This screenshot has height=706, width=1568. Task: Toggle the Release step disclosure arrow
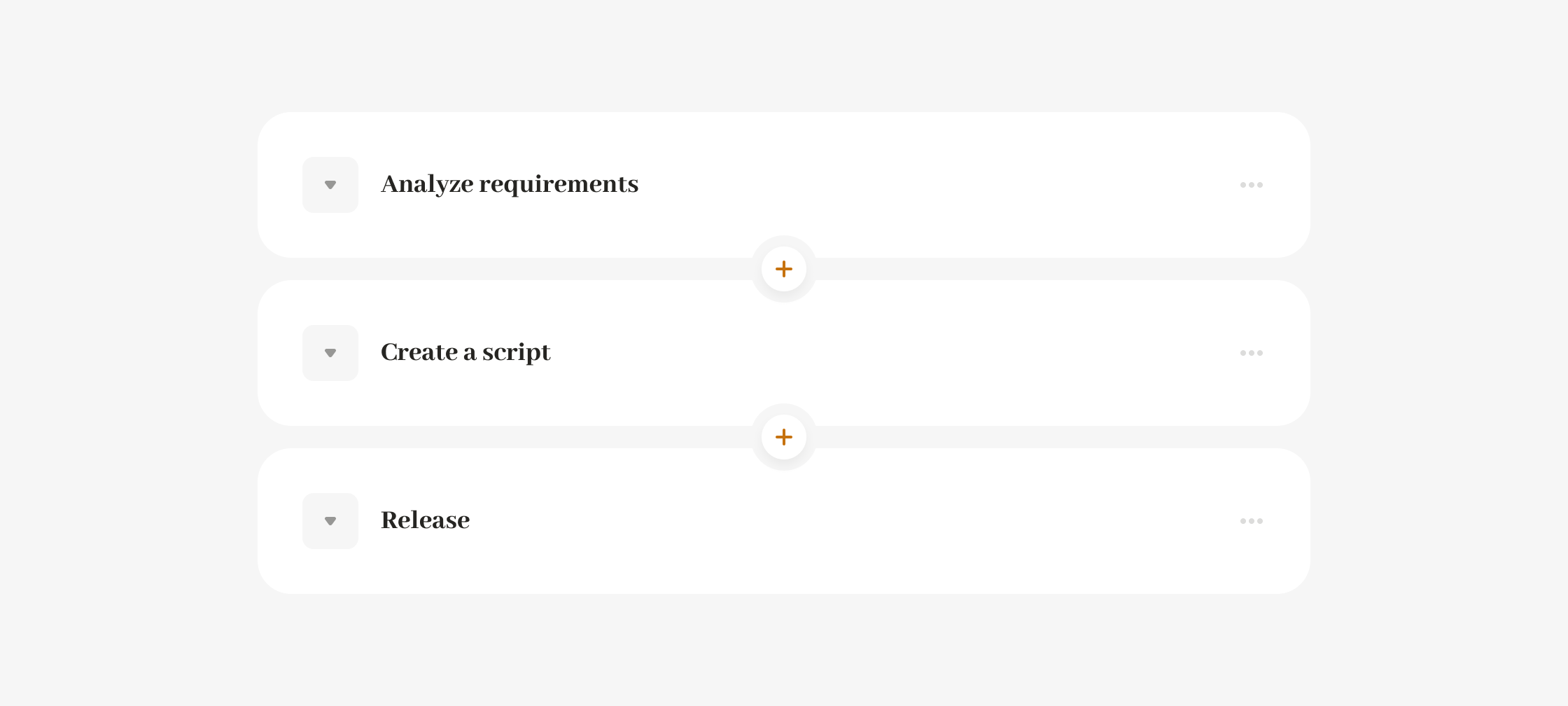click(x=330, y=521)
